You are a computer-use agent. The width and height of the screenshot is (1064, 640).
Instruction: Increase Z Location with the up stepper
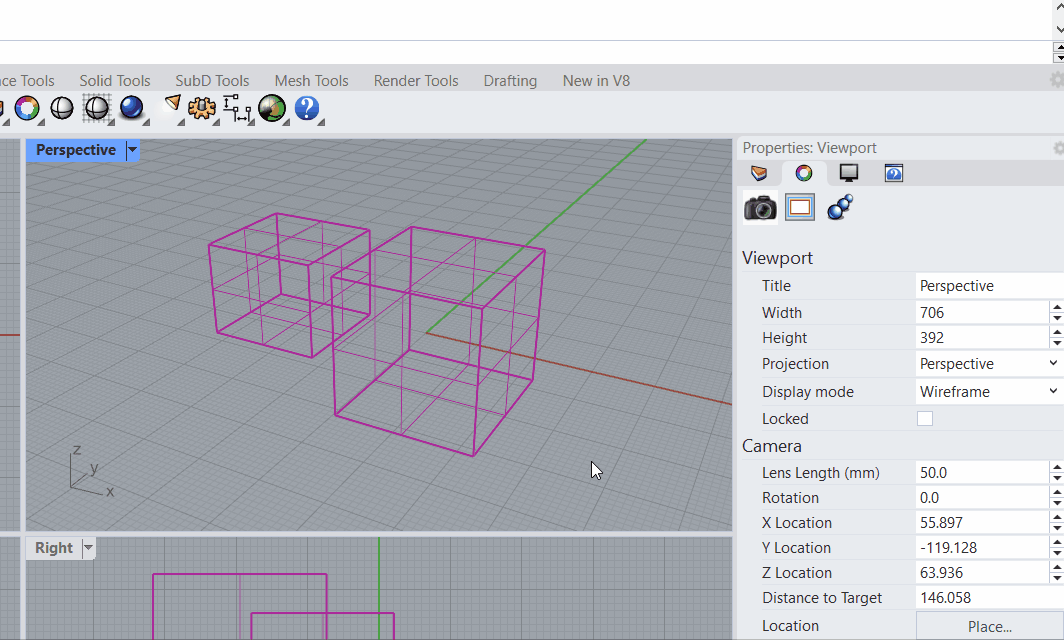coord(1057,568)
